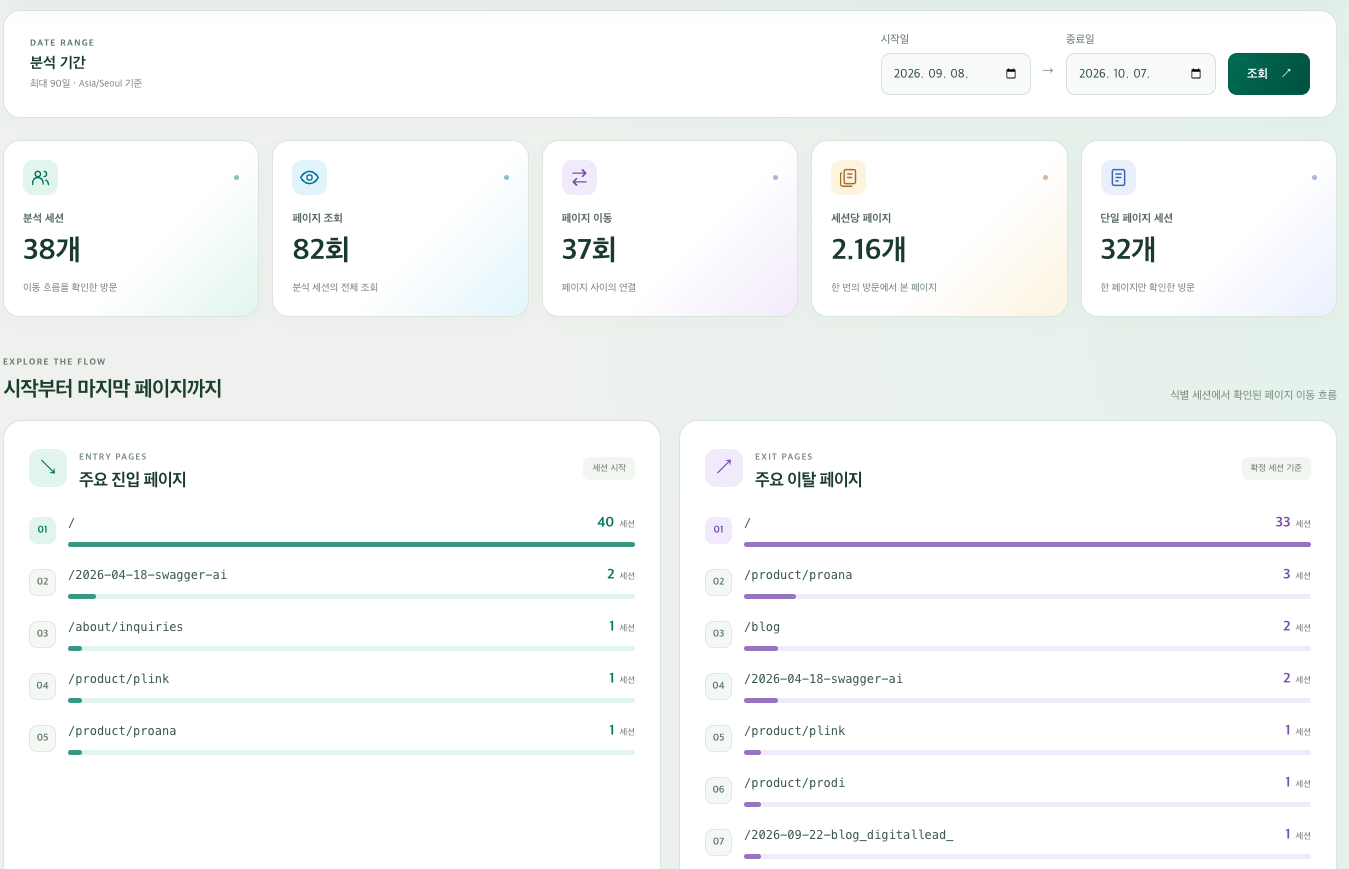Viewport: 1349px width, 869px height.
Task: Click the 주요 진입 페이지 title
Action: (x=133, y=479)
